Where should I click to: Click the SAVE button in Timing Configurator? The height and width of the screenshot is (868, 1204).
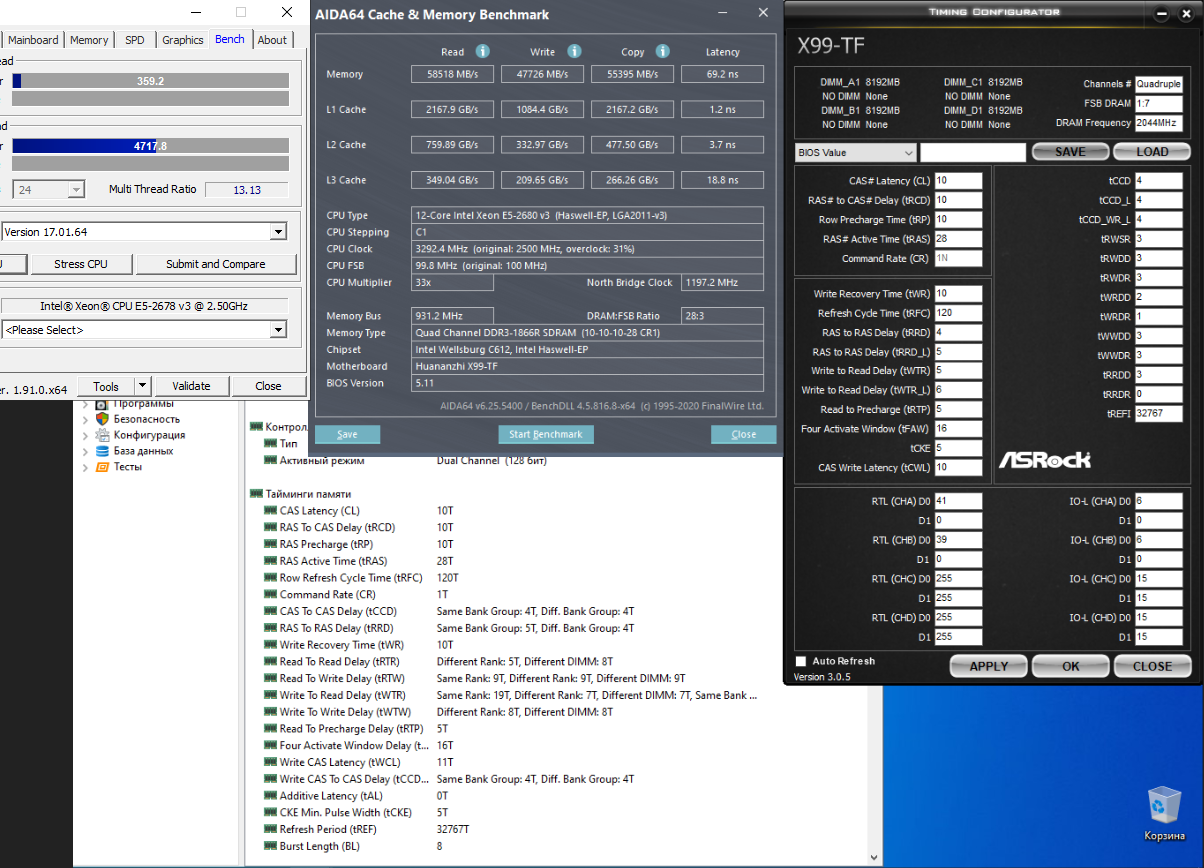click(x=1070, y=152)
